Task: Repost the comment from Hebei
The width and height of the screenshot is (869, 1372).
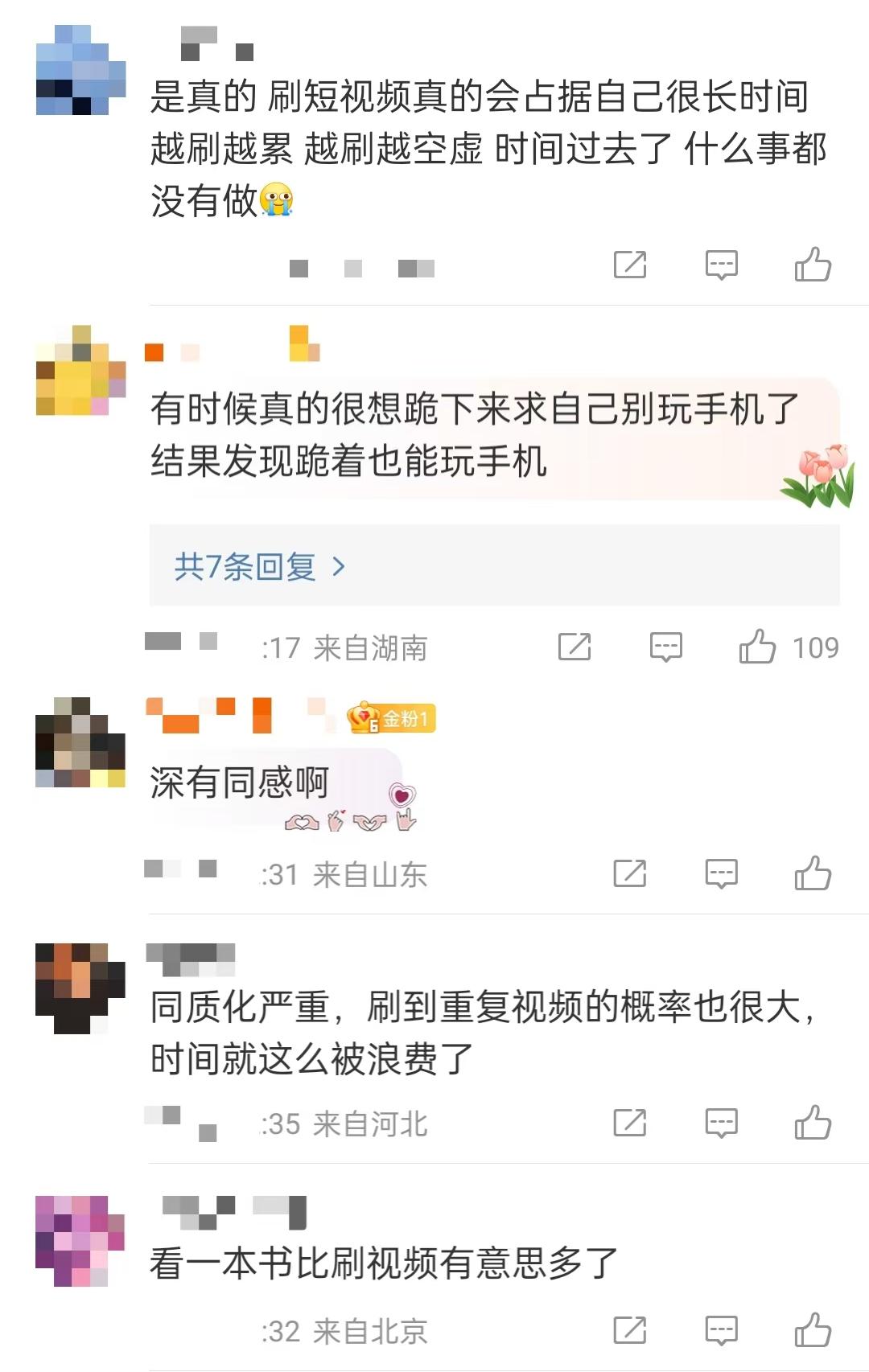Action: coord(630,1123)
